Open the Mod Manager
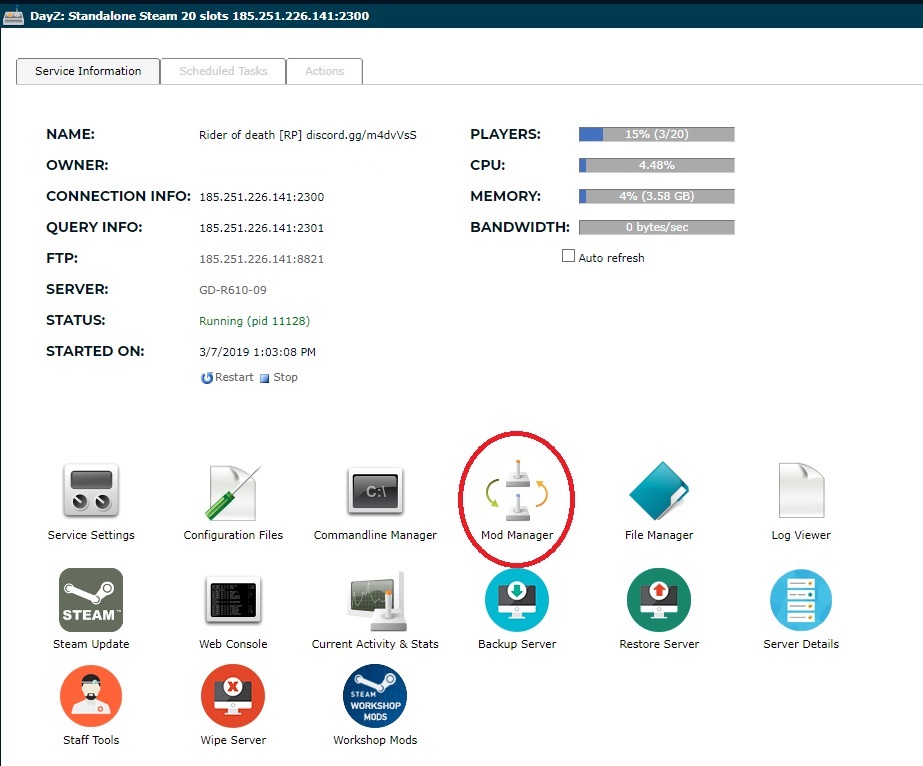 point(516,492)
